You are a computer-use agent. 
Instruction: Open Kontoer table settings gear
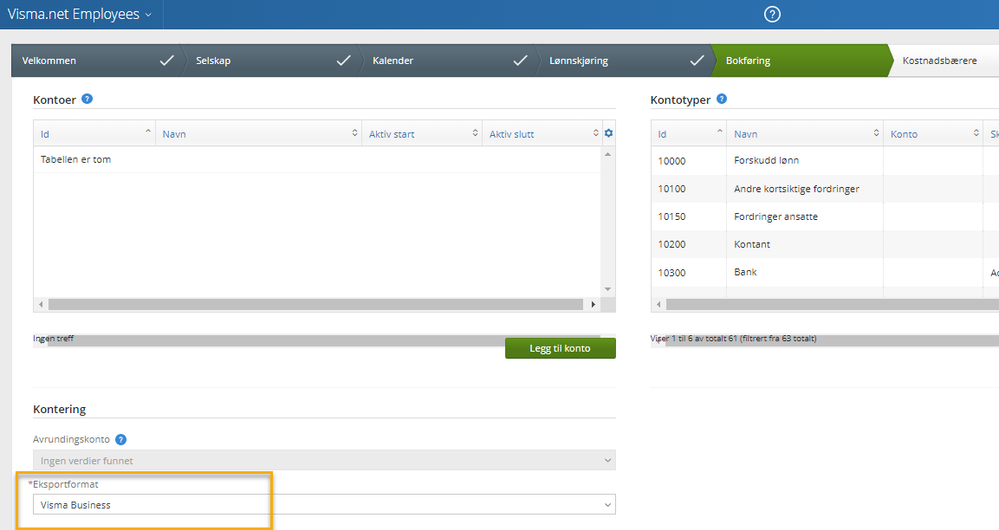[608, 133]
